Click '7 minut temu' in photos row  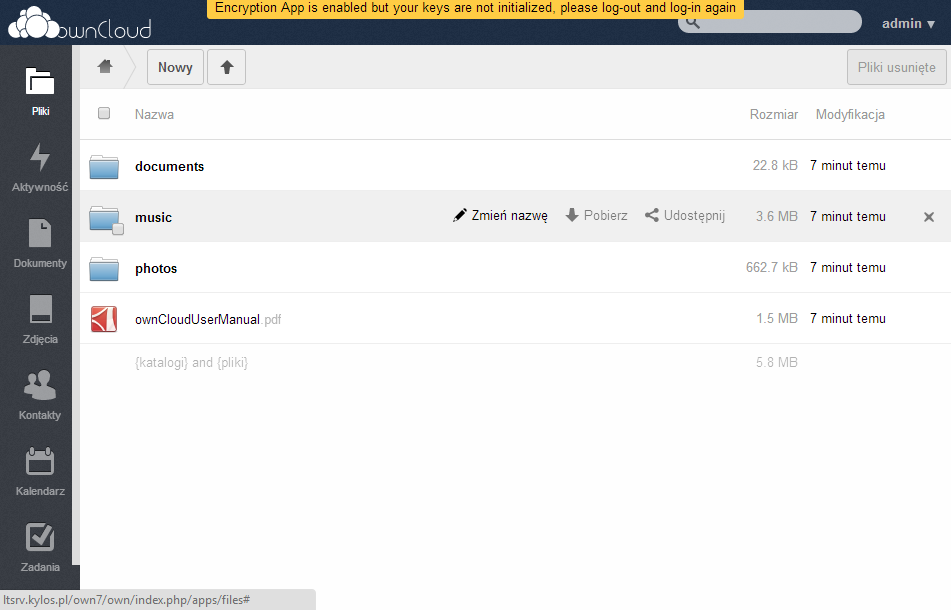pyautogui.click(x=847, y=267)
